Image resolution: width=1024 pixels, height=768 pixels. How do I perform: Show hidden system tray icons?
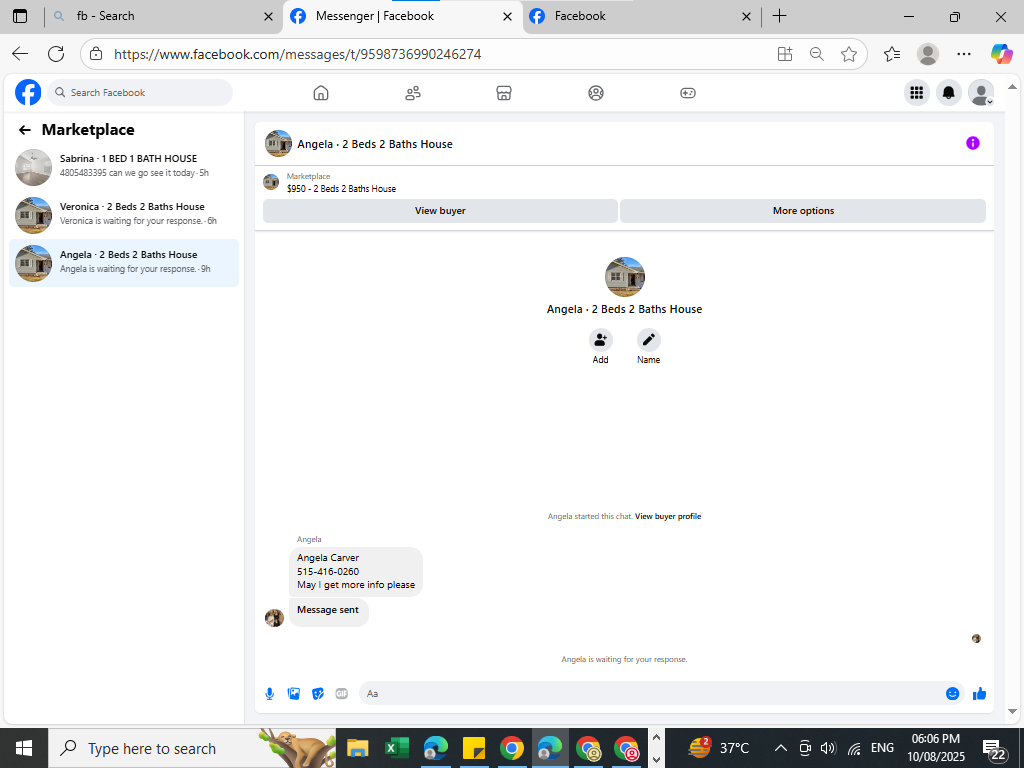pyautogui.click(x=780, y=748)
